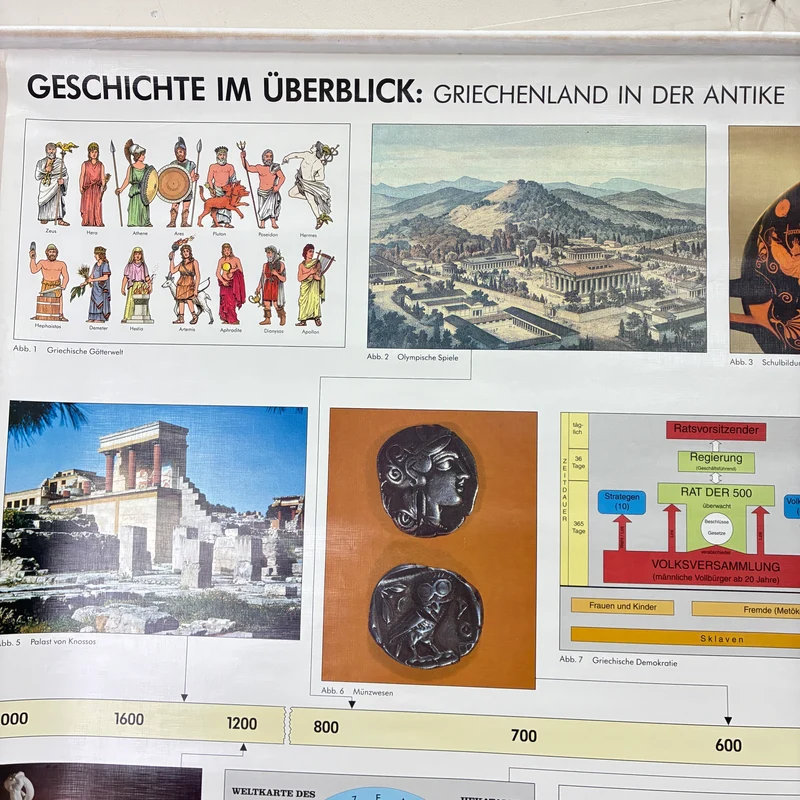
Task: Select the Aphrodite figure
Action: (x=230, y=284)
